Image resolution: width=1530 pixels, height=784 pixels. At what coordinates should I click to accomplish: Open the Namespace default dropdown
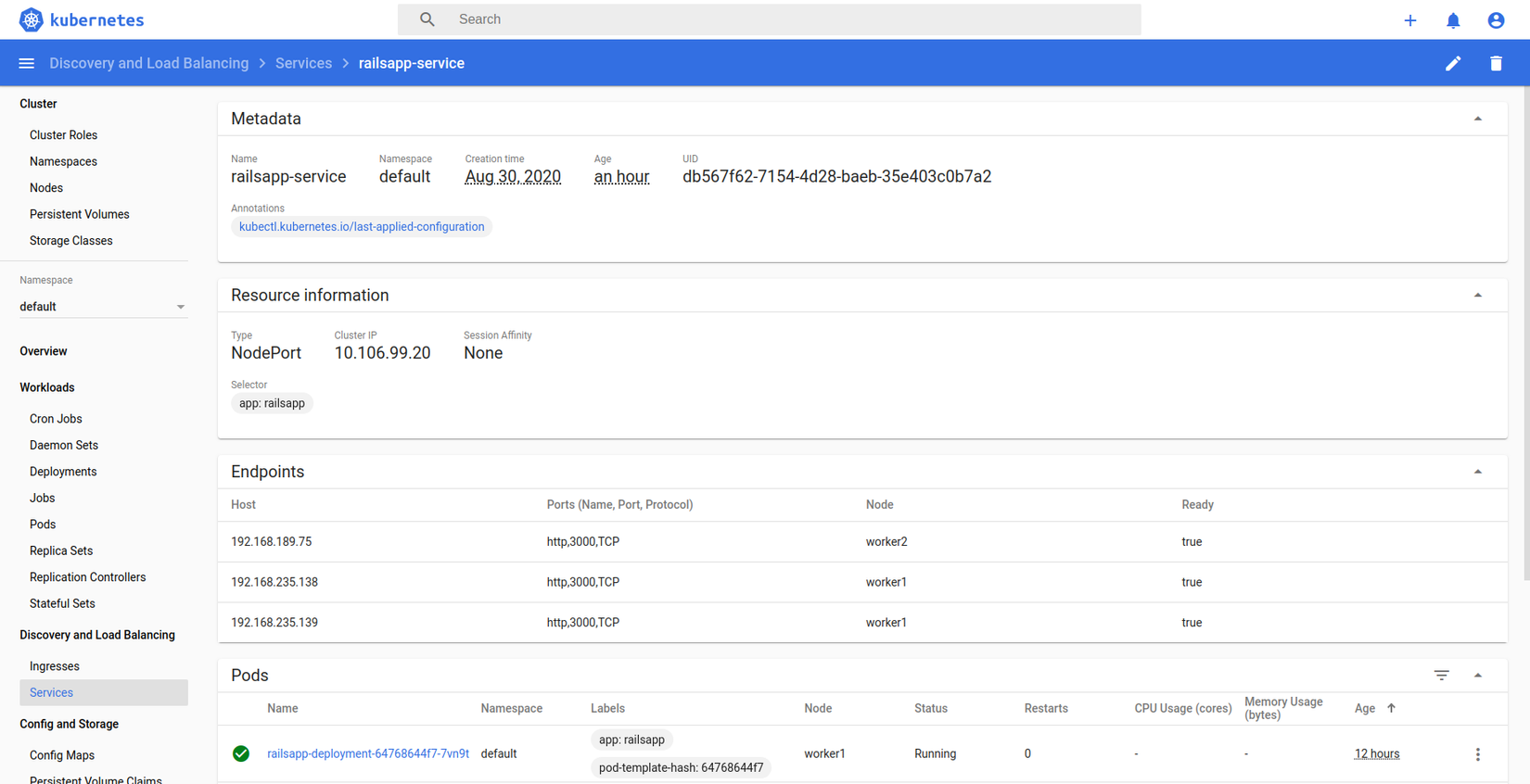(x=103, y=307)
